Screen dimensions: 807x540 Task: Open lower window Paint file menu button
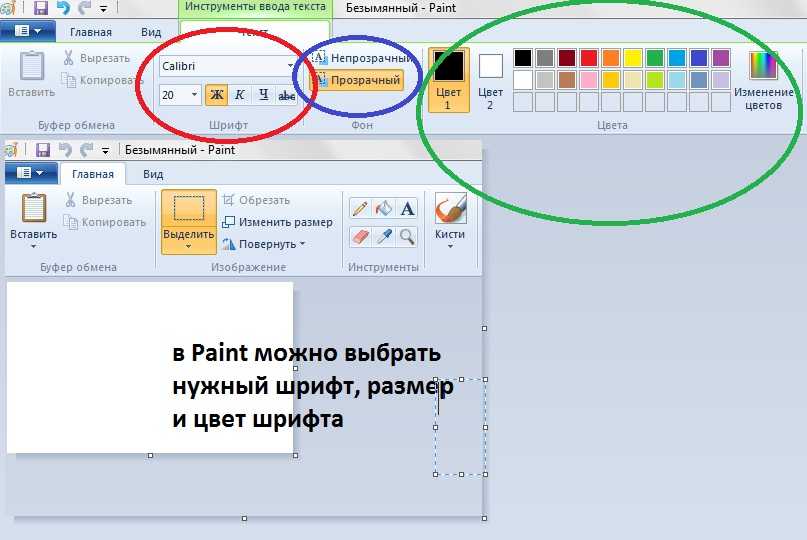[x=30, y=173]
